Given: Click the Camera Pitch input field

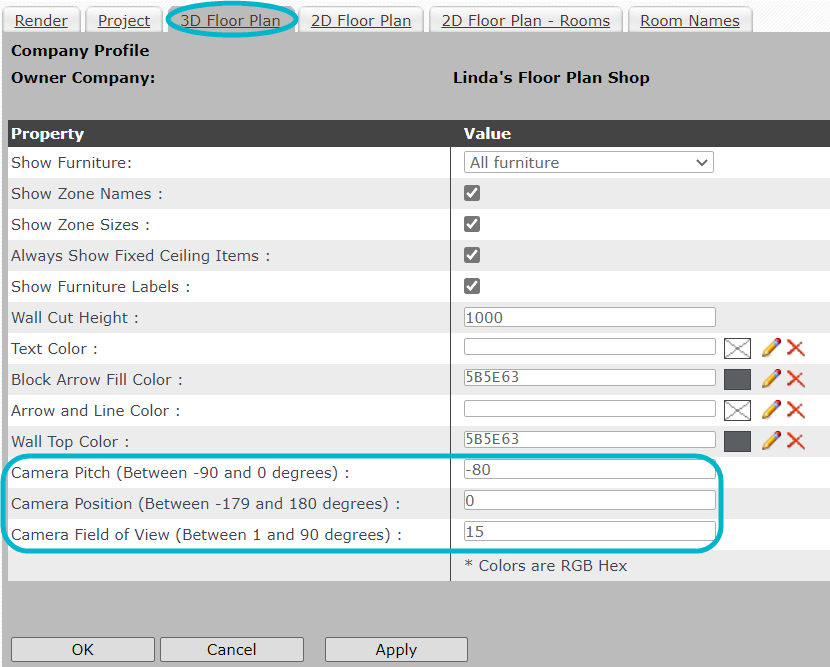Looking at the screenshot, I should coord(590,470).
